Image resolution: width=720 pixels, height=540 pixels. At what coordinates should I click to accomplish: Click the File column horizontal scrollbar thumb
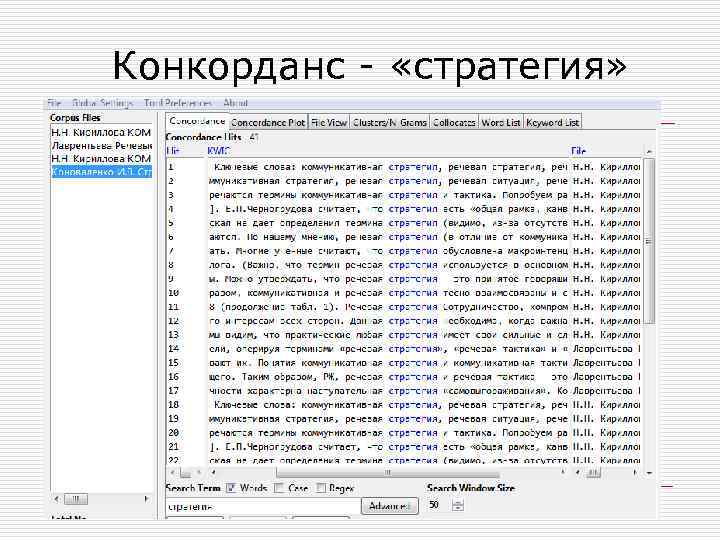pyautogui.click(x=594, y=472)
